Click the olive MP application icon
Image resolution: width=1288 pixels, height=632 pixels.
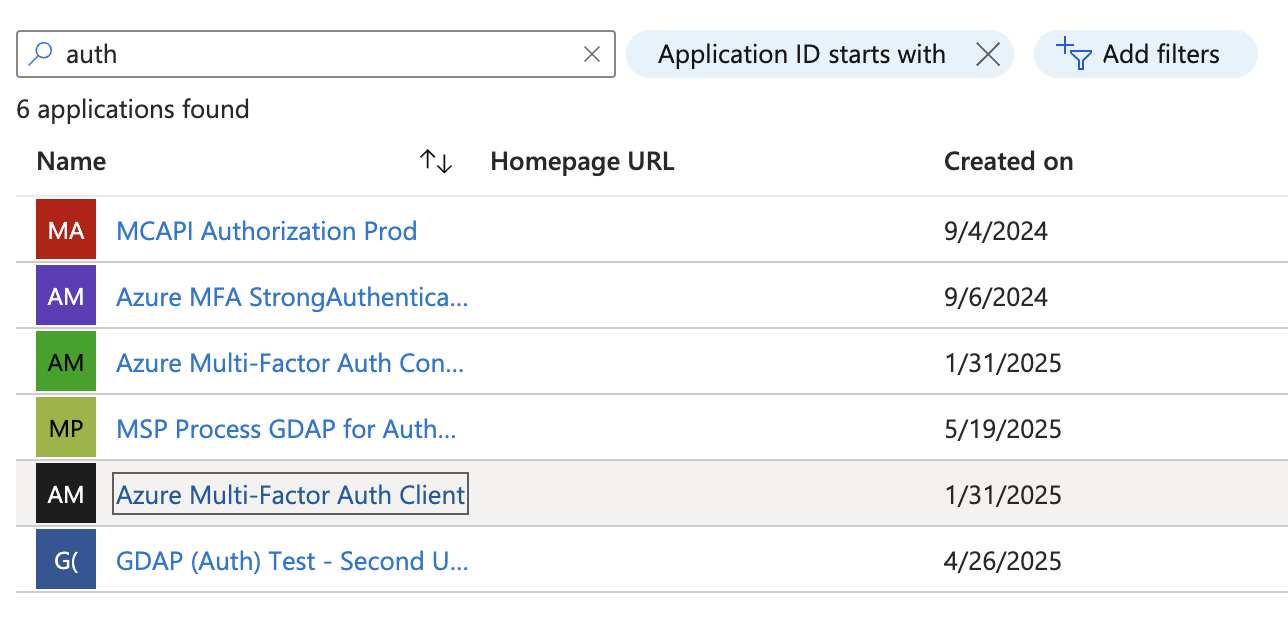[66, 428]
